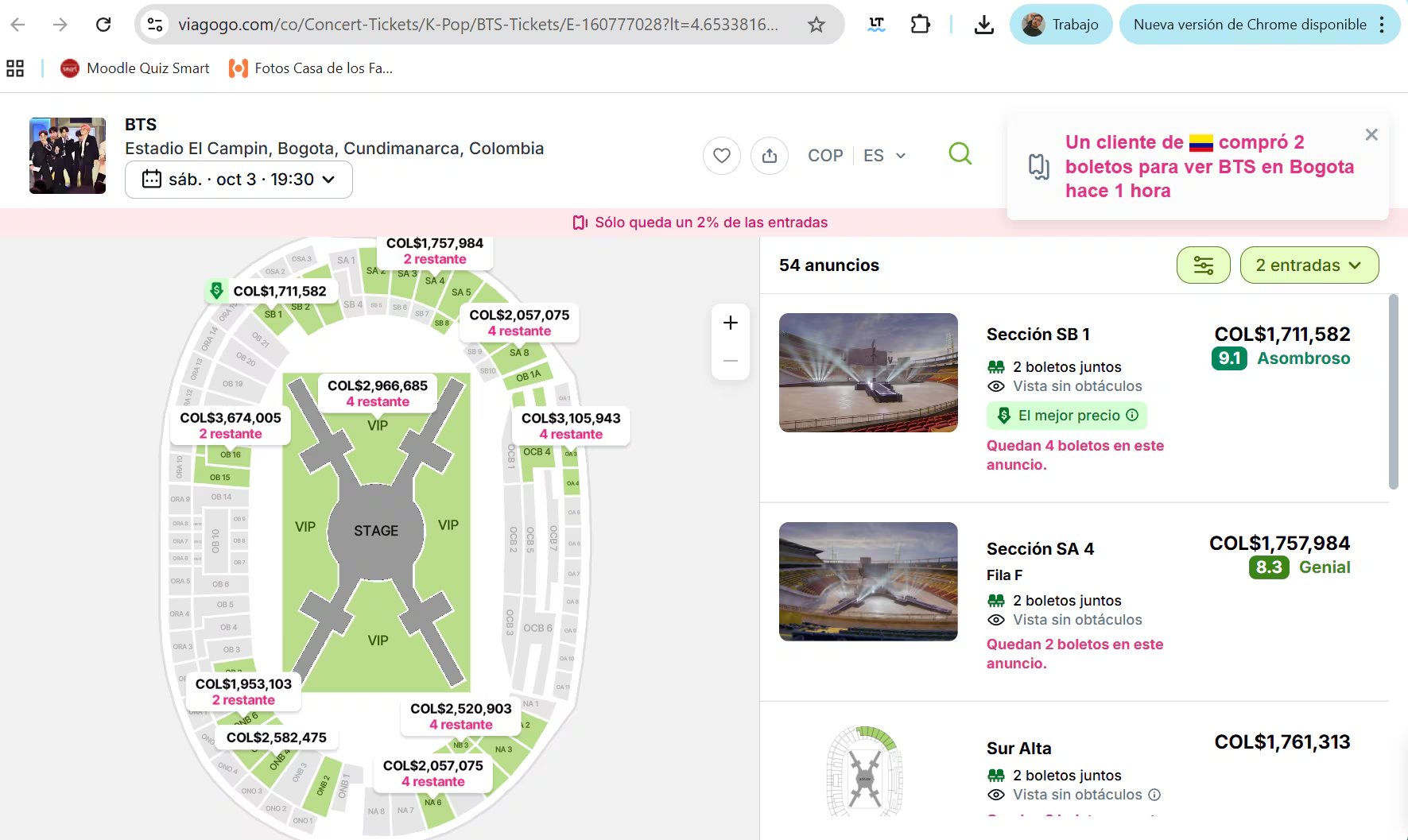Open browser downloads icon
This screenshot has height=840, width=1408.
coord(983,24)
